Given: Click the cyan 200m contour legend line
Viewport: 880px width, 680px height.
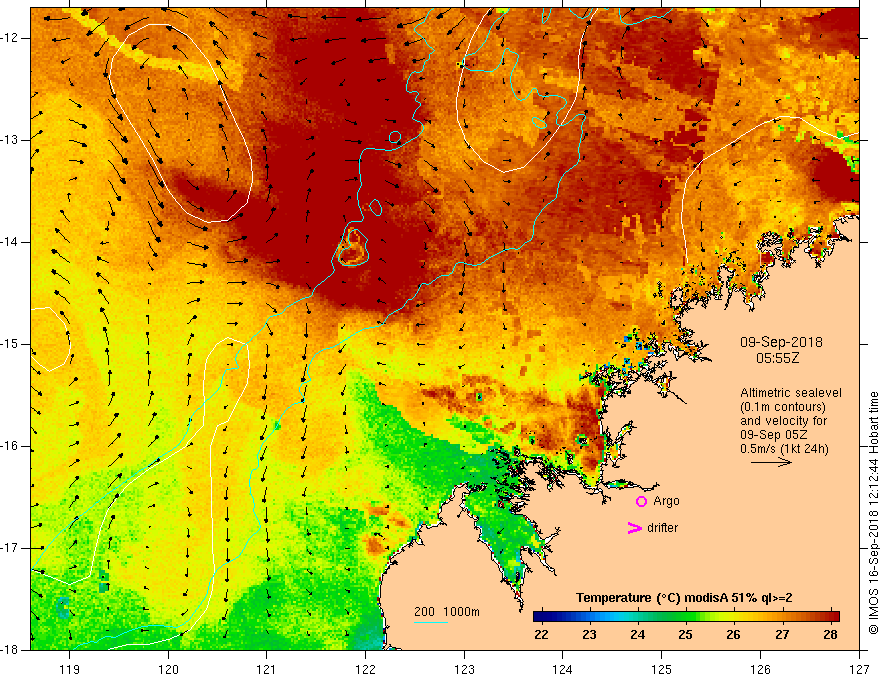Looking at the screenshot, I should pyautogui.click(x=430, y=622).
